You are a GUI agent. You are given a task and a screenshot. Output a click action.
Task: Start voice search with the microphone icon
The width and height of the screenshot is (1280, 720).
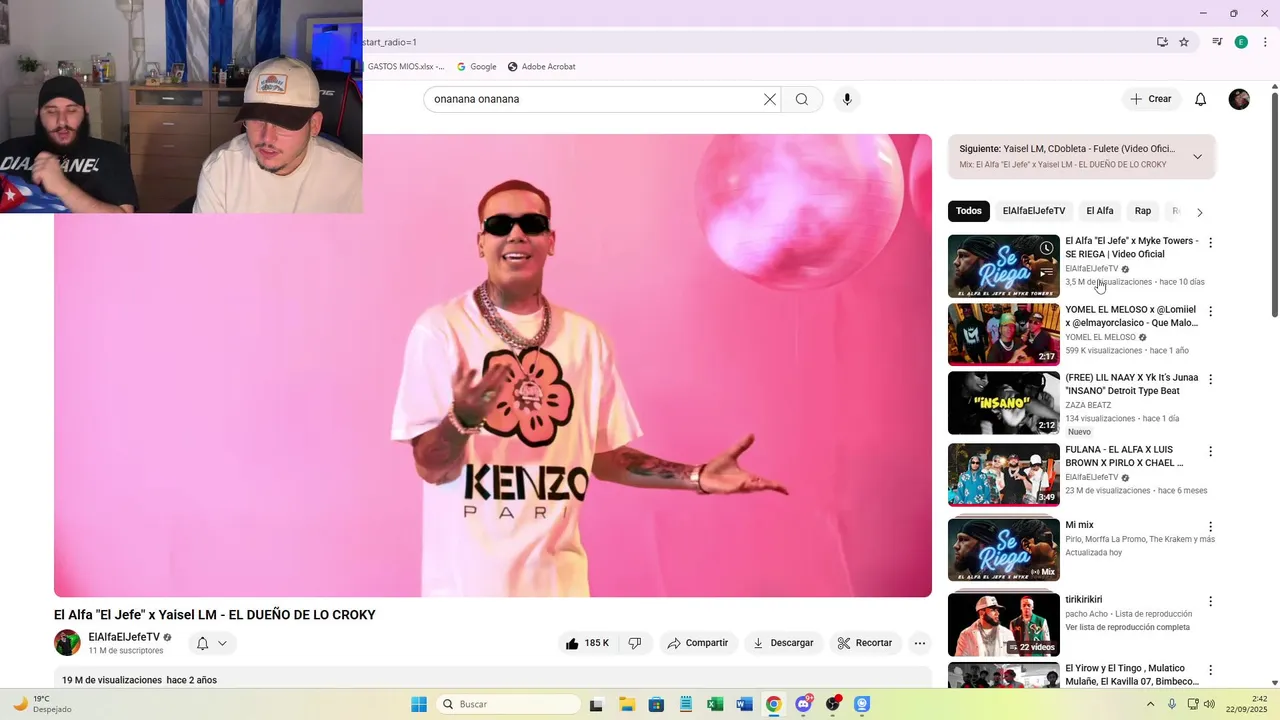coord(847,99)
